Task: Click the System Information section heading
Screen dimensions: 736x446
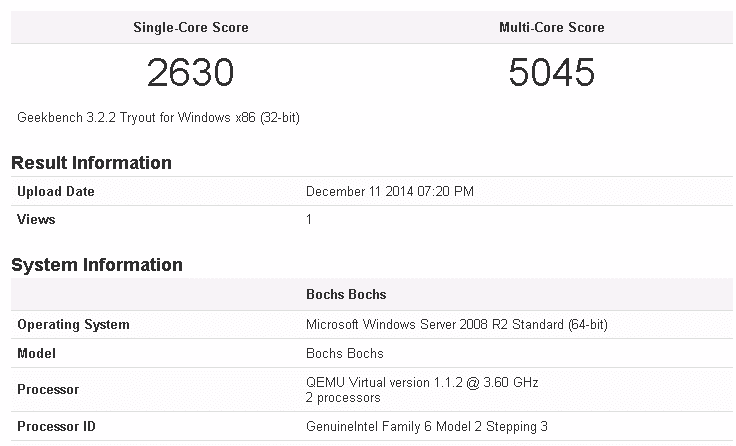Action: tap(96, 265)
